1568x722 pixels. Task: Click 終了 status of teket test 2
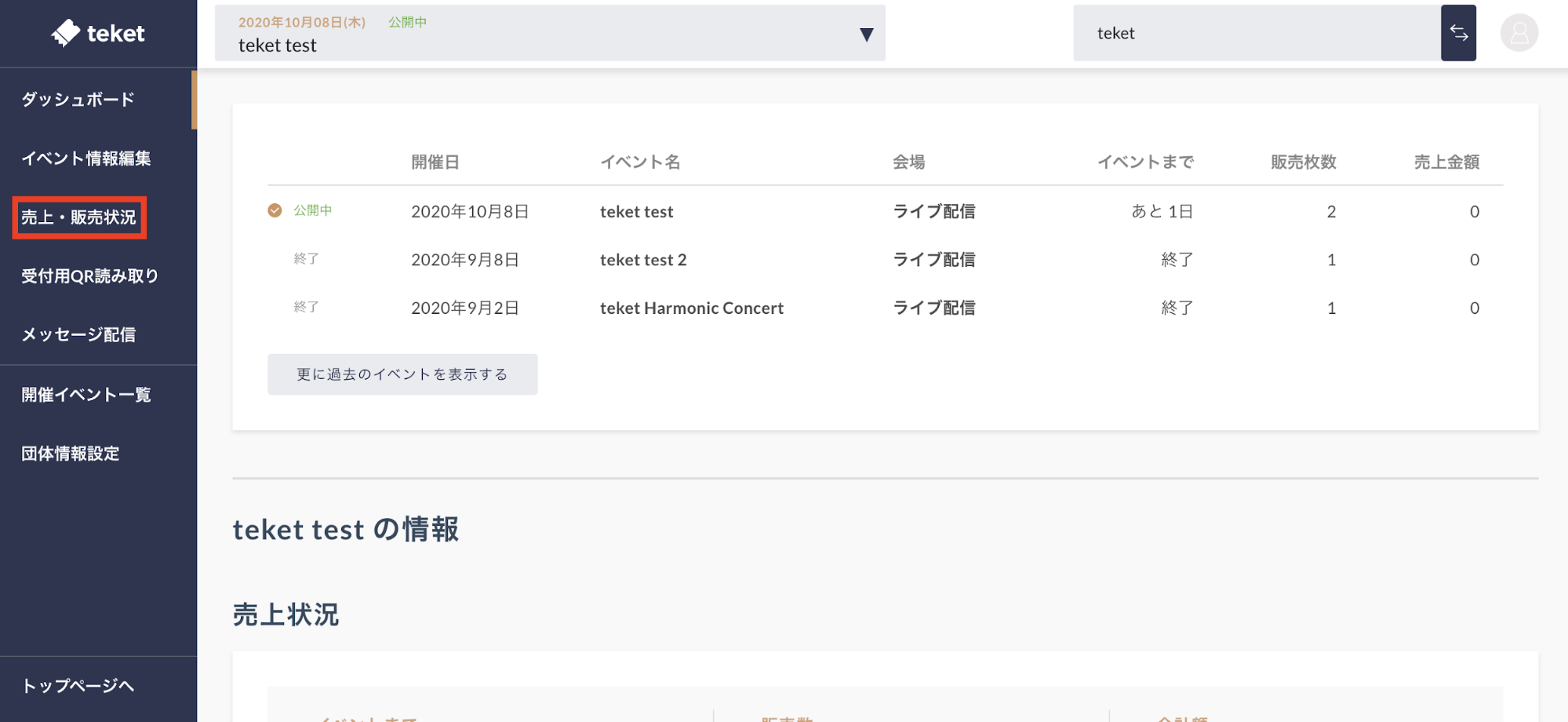pyautogui.click(x=306, y=258)
